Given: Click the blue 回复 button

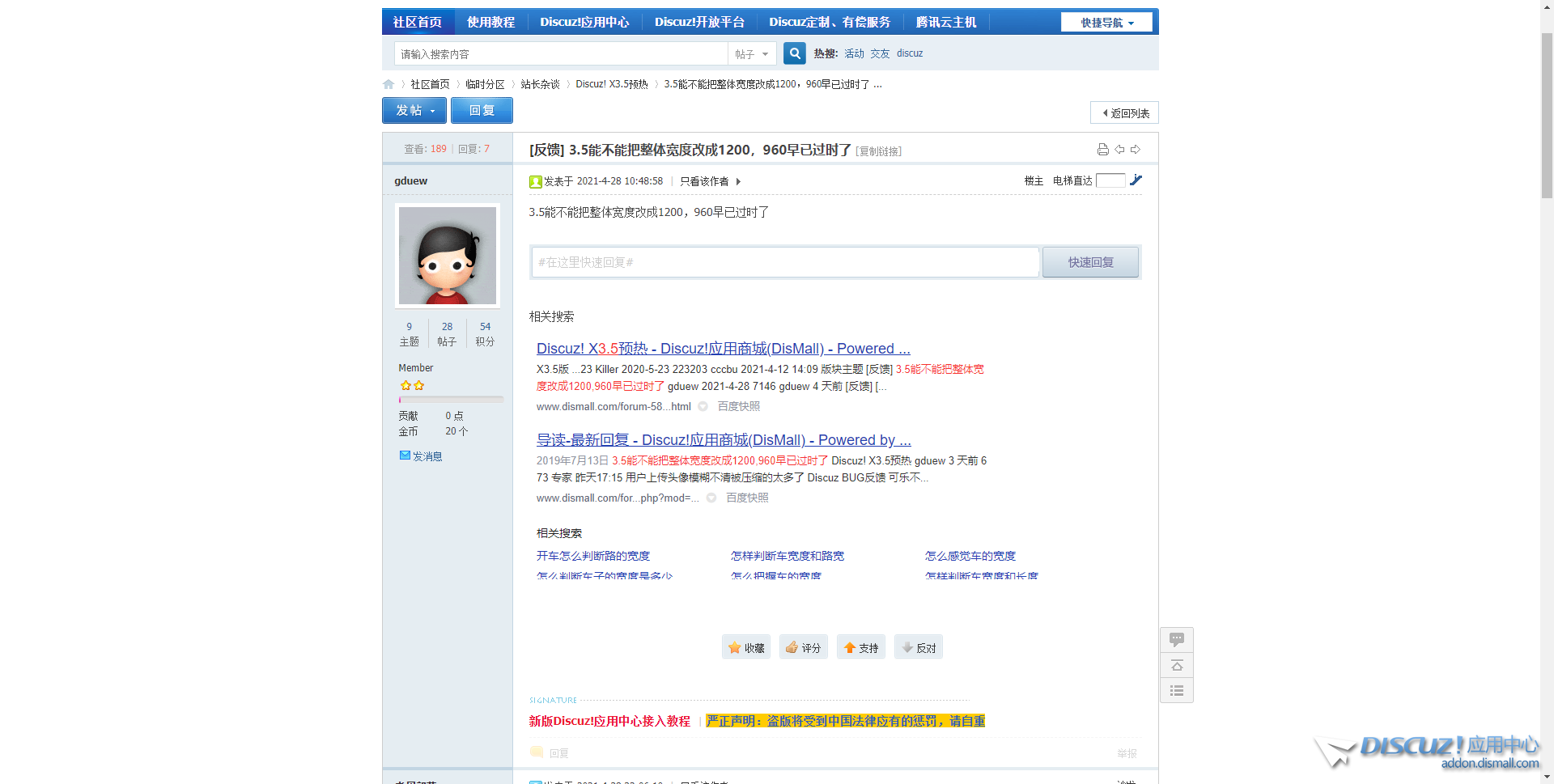Looking at the screenshot, I should pyautogui.click(x=482, y=111).
